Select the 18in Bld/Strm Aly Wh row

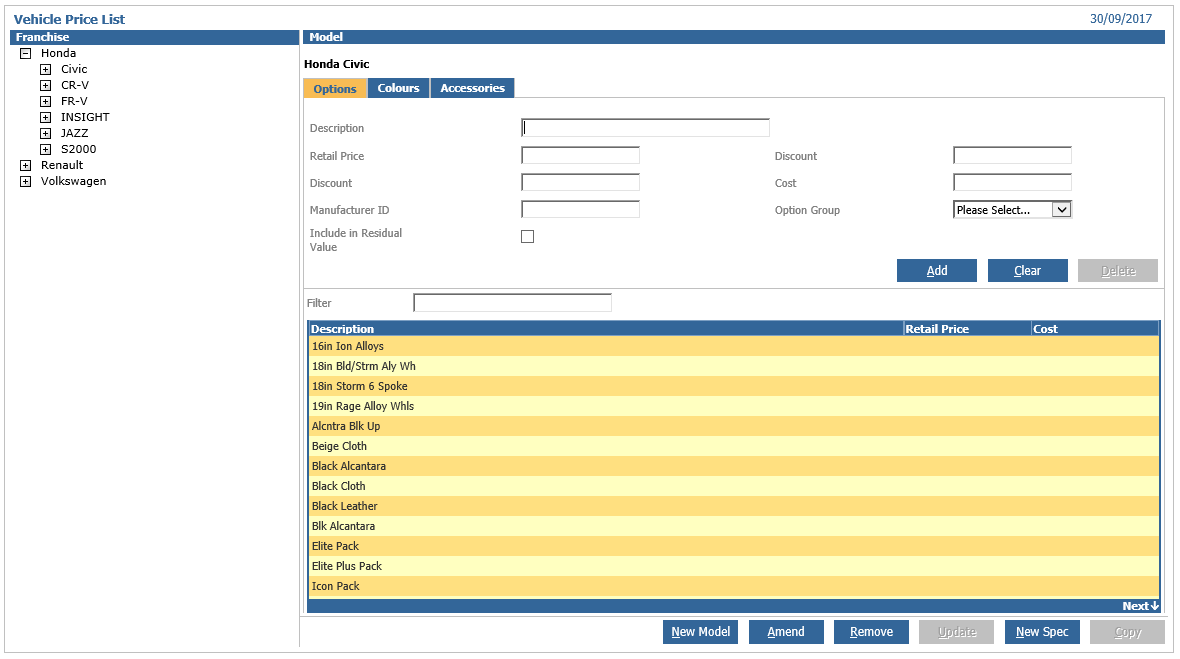(x=734, y=366)
